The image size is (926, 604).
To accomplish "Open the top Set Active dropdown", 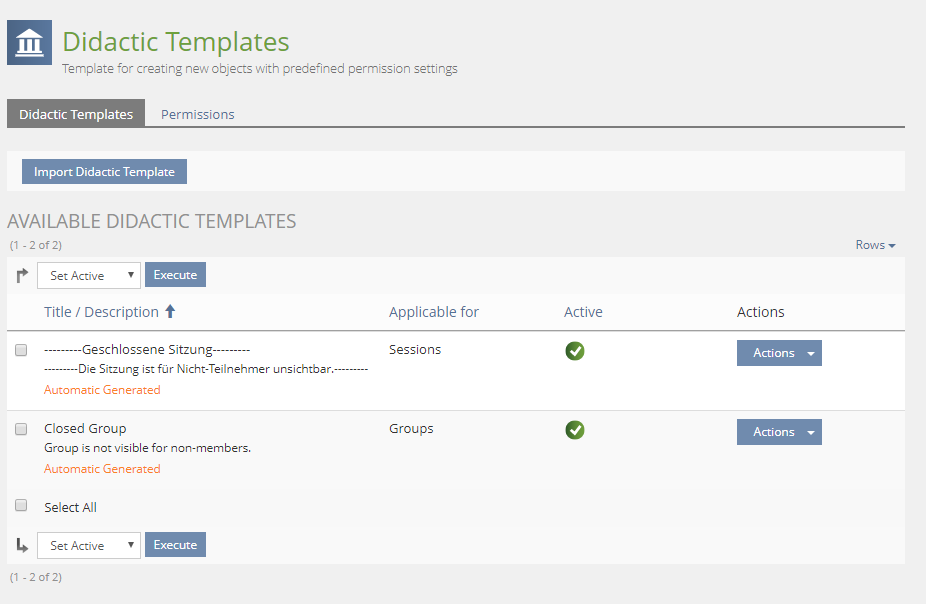I will coord(89,276).
